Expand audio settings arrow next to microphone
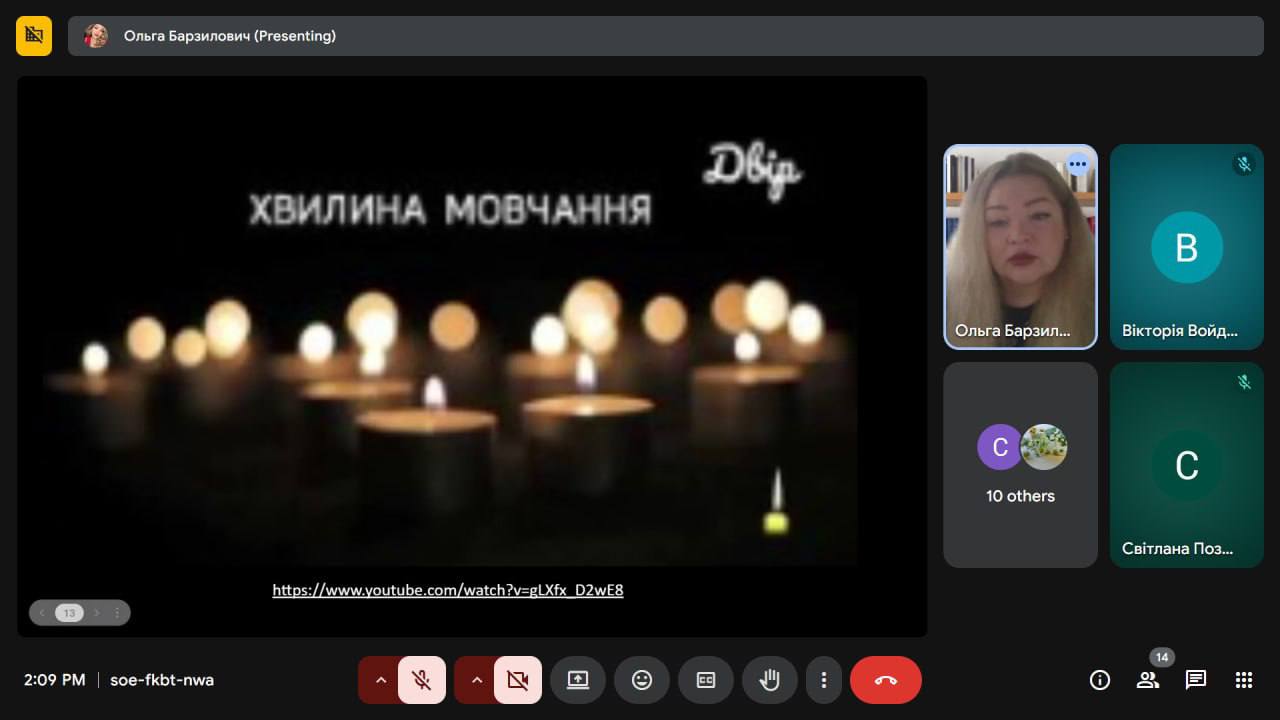 tap(380, 680)
